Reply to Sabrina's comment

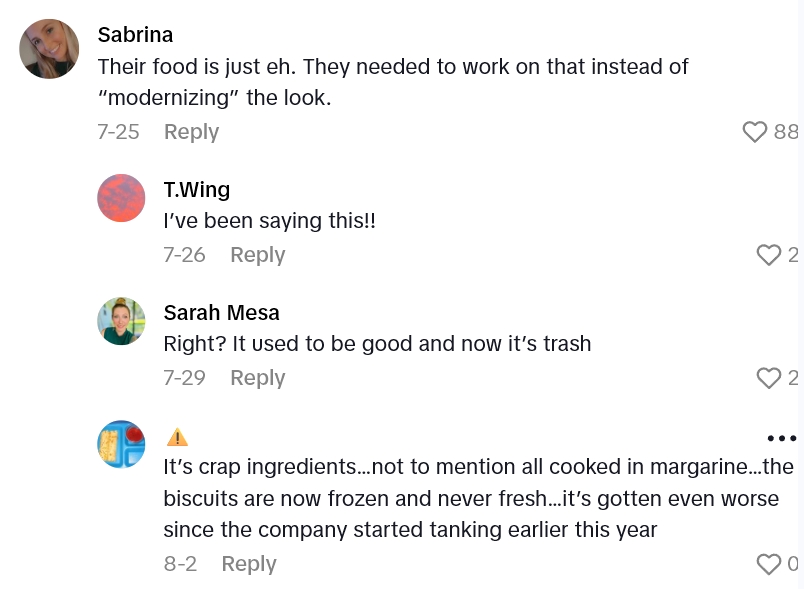click(x=191, y=131)
